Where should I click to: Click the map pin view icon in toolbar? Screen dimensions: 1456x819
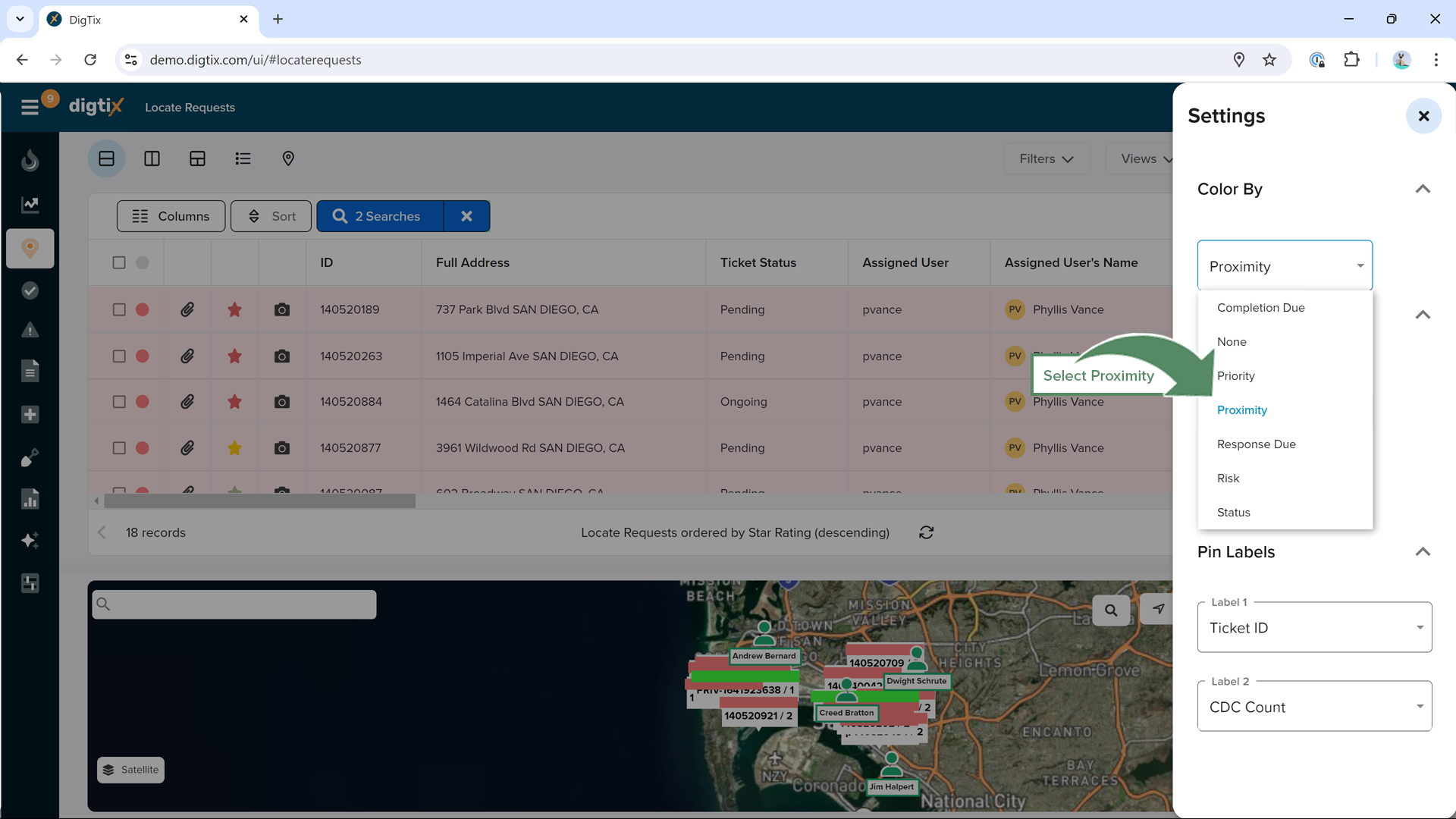[288, 158]
